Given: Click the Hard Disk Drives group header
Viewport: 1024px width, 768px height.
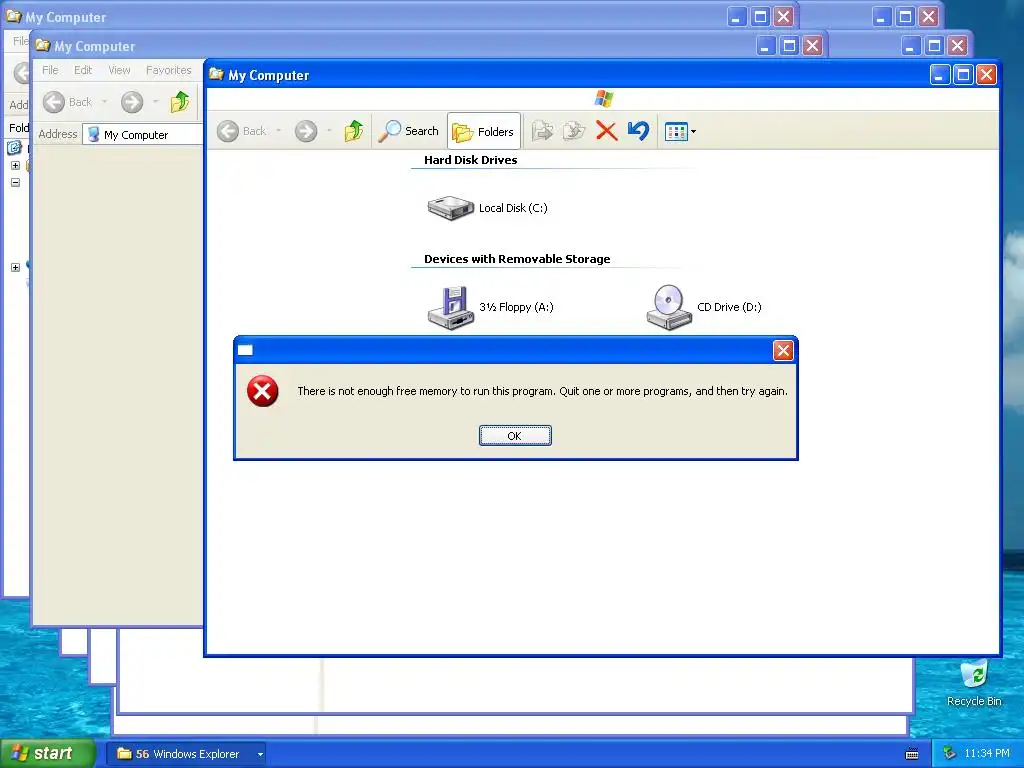Looking at the screenshot, I should pyautogui.click(x=470, y=160).
